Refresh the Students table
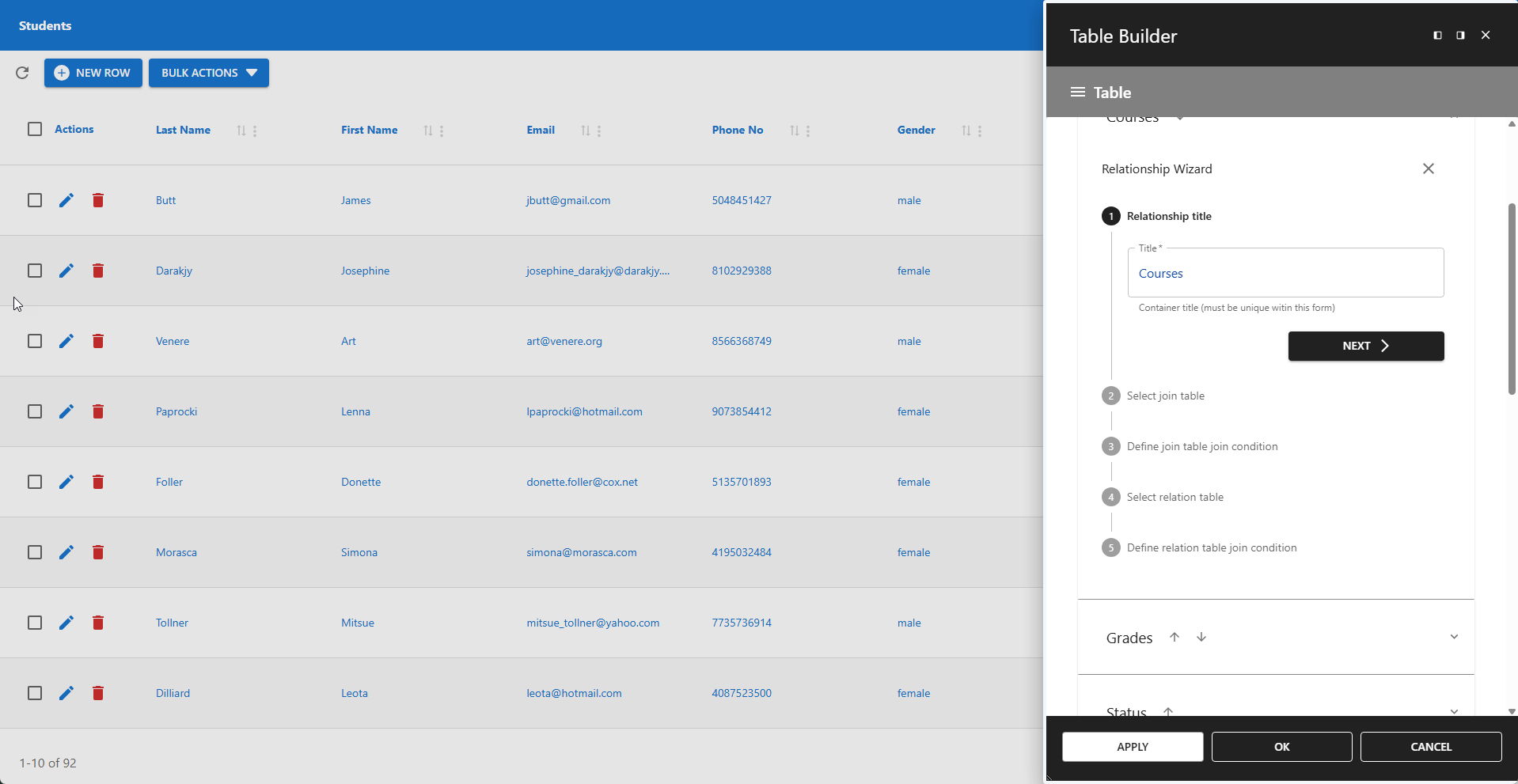This screenshot has height=784, width=1518. (21, 73)
